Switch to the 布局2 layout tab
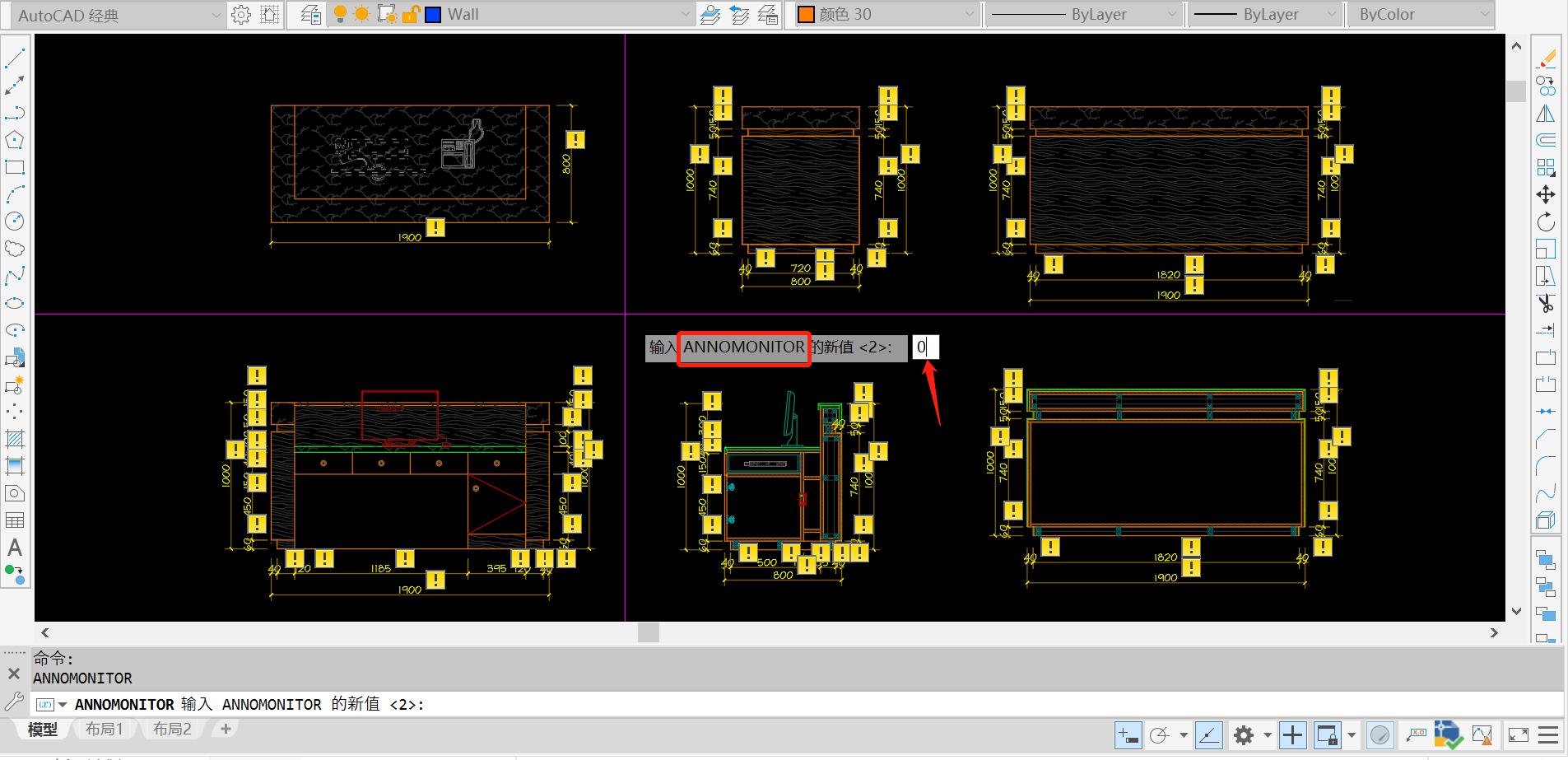This screenshot has width=1568, height=760. pyautogui.click(x=172, y=730)
